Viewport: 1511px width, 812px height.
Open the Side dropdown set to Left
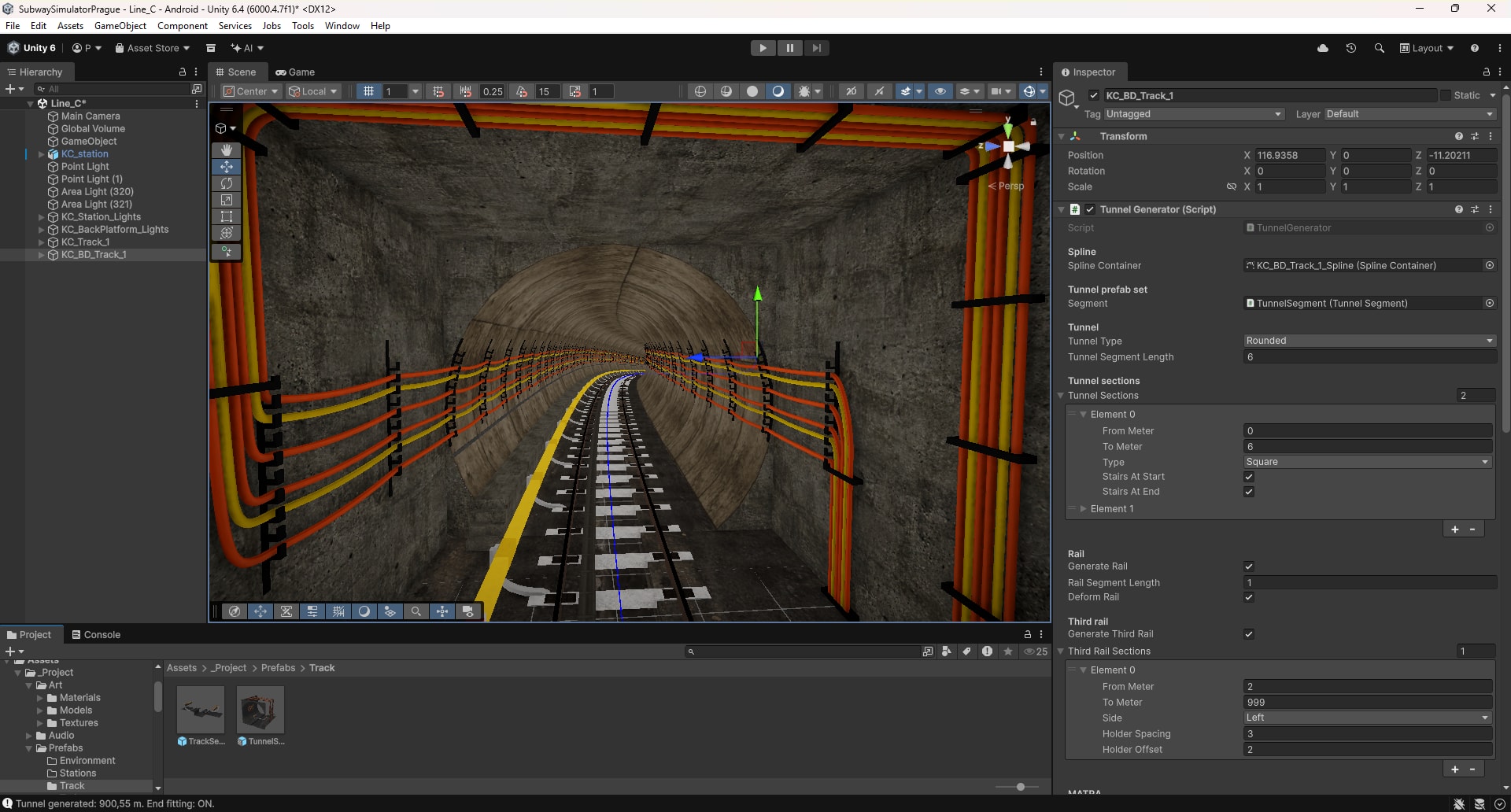[x=1368, y=718]
